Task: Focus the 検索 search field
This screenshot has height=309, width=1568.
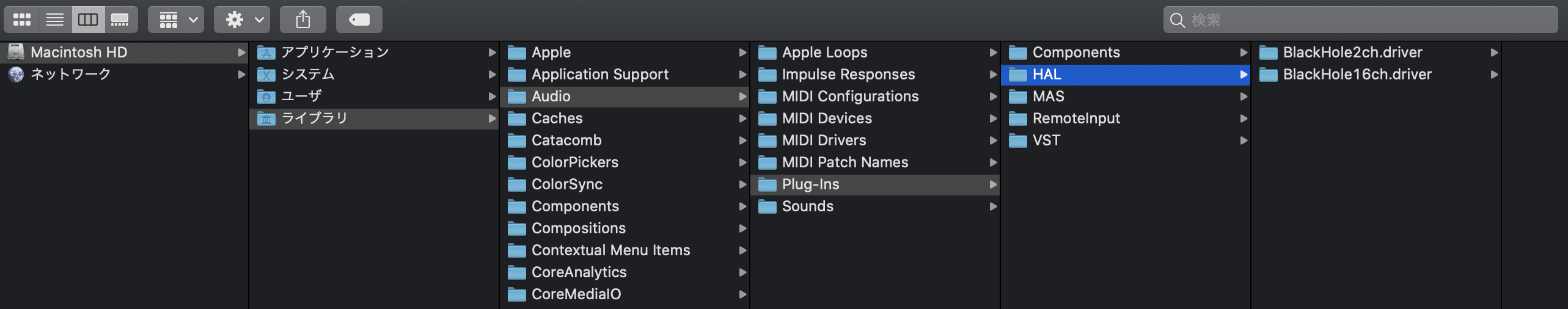Action: point(1360,20)
